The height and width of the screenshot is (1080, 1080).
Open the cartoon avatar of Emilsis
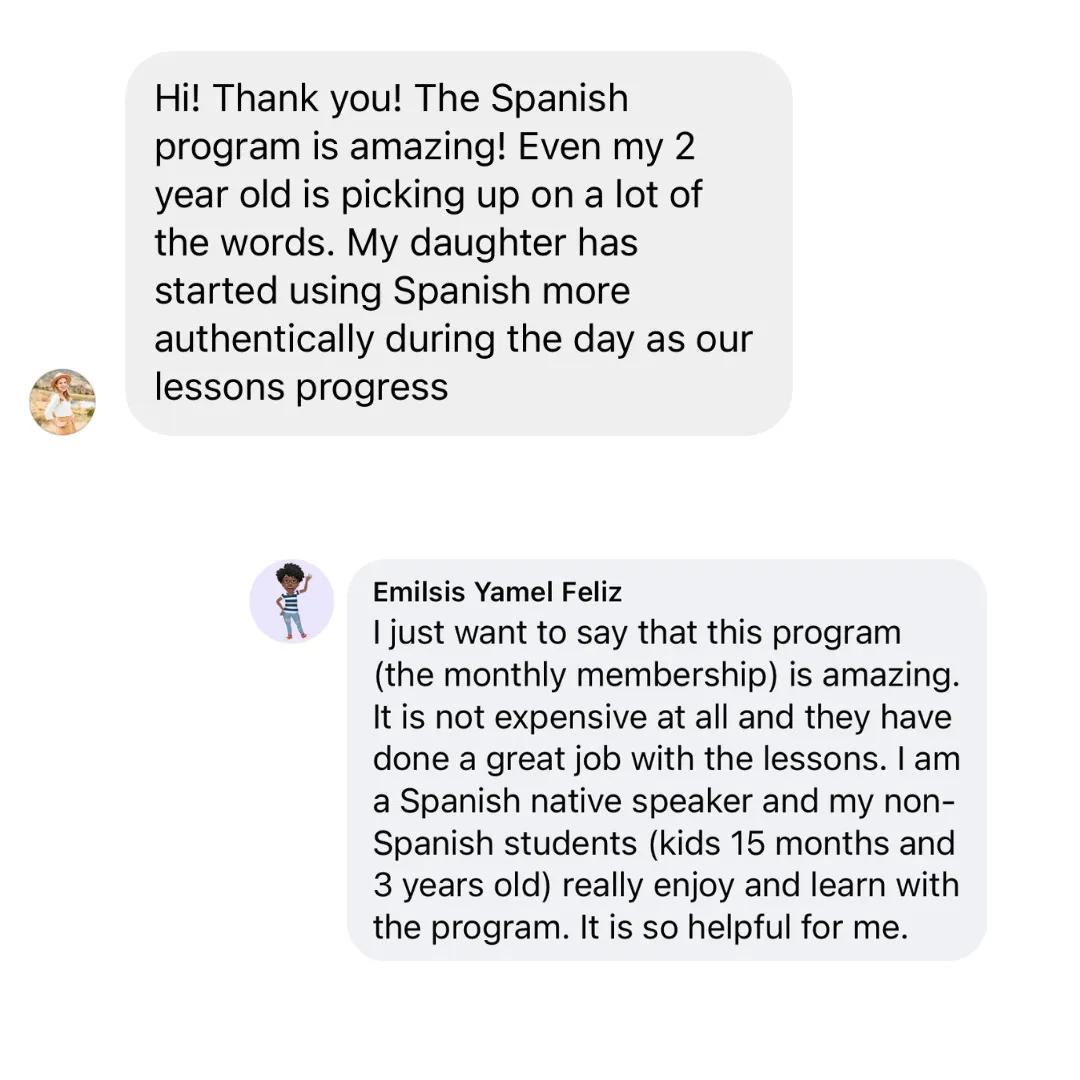click(291, 601)
